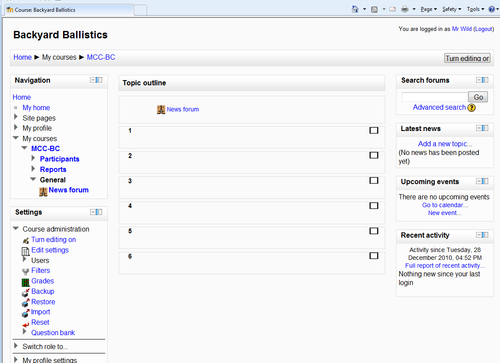Image resolution: width=500 pixels, height=363 pixels.
Task: Click the News forum icon in Topic outline
Action: coord(161,109)
